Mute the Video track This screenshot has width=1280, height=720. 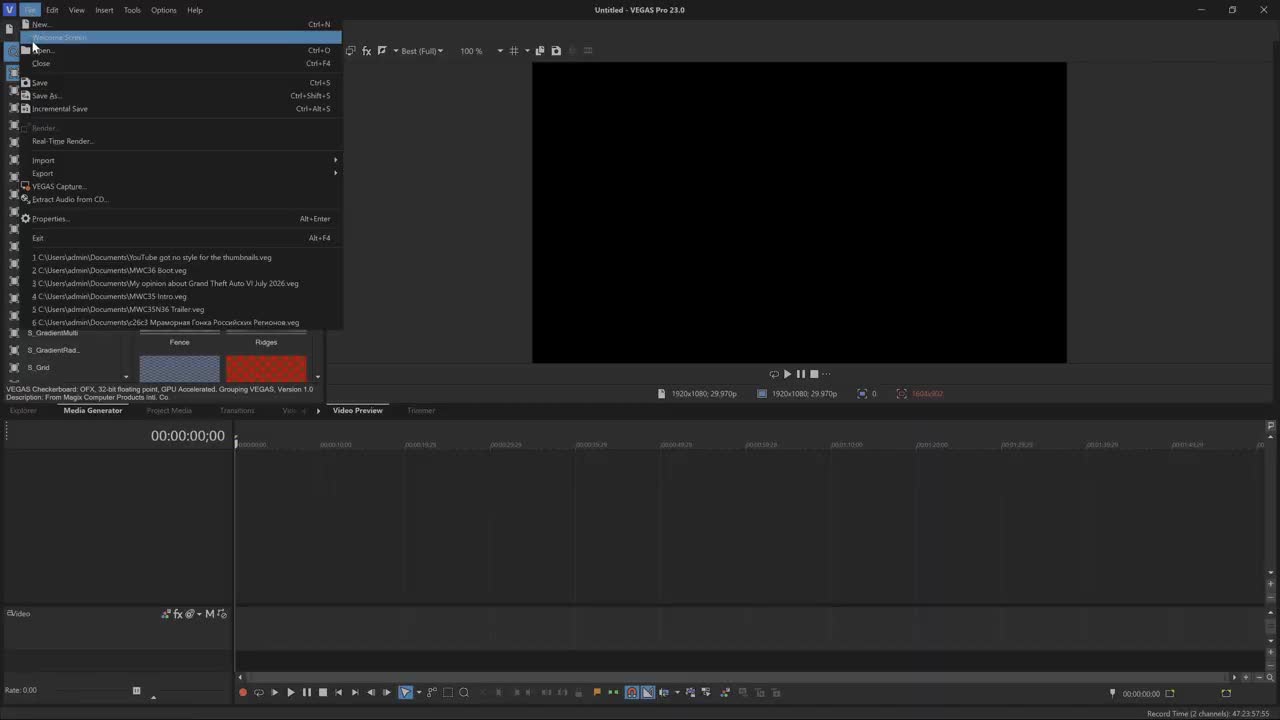coord(210,614)
